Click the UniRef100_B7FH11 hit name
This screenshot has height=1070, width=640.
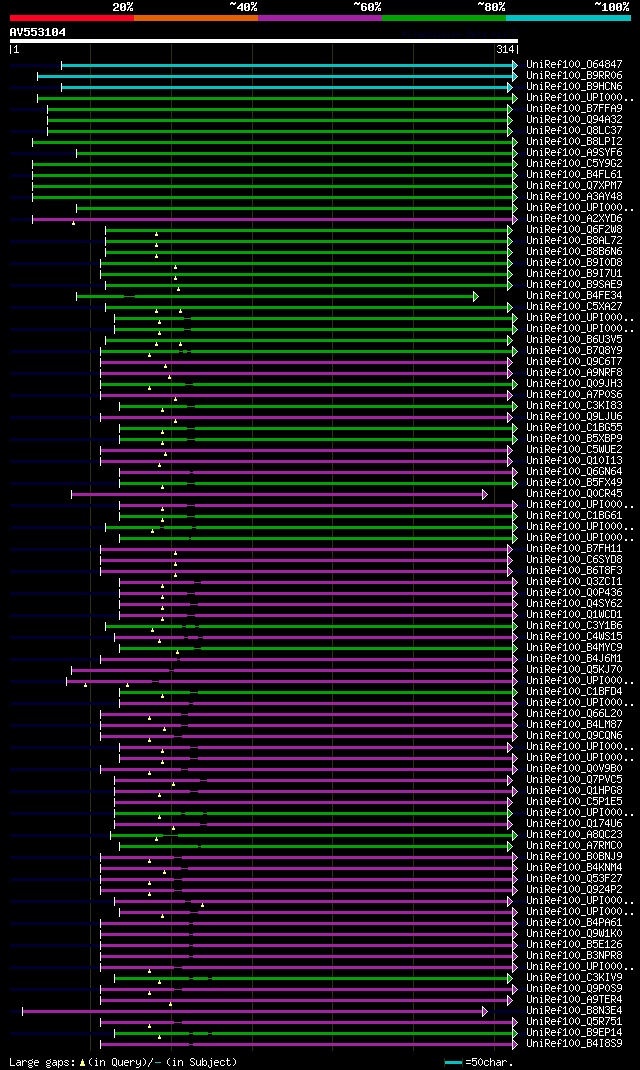click(x=574, y=549)
